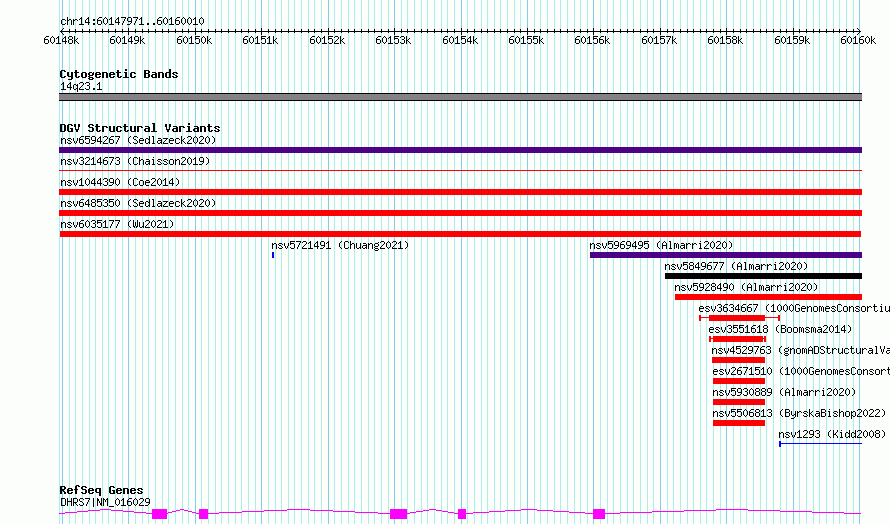The height and width of the screenshot is (524, 890).
Task: Click the thin nsv3214673 red line
Action: [460, 170]
